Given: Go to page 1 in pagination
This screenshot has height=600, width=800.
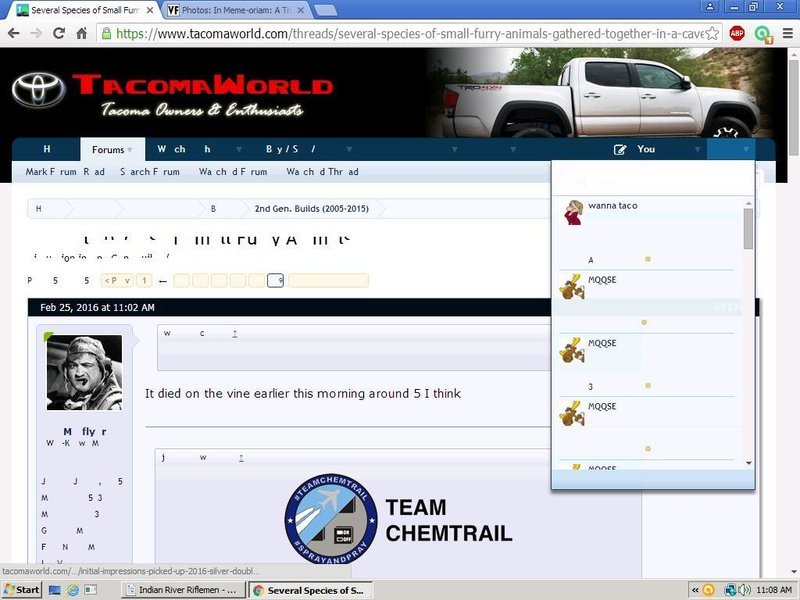Looking at the screenshot, I should (x=144, y=281).
